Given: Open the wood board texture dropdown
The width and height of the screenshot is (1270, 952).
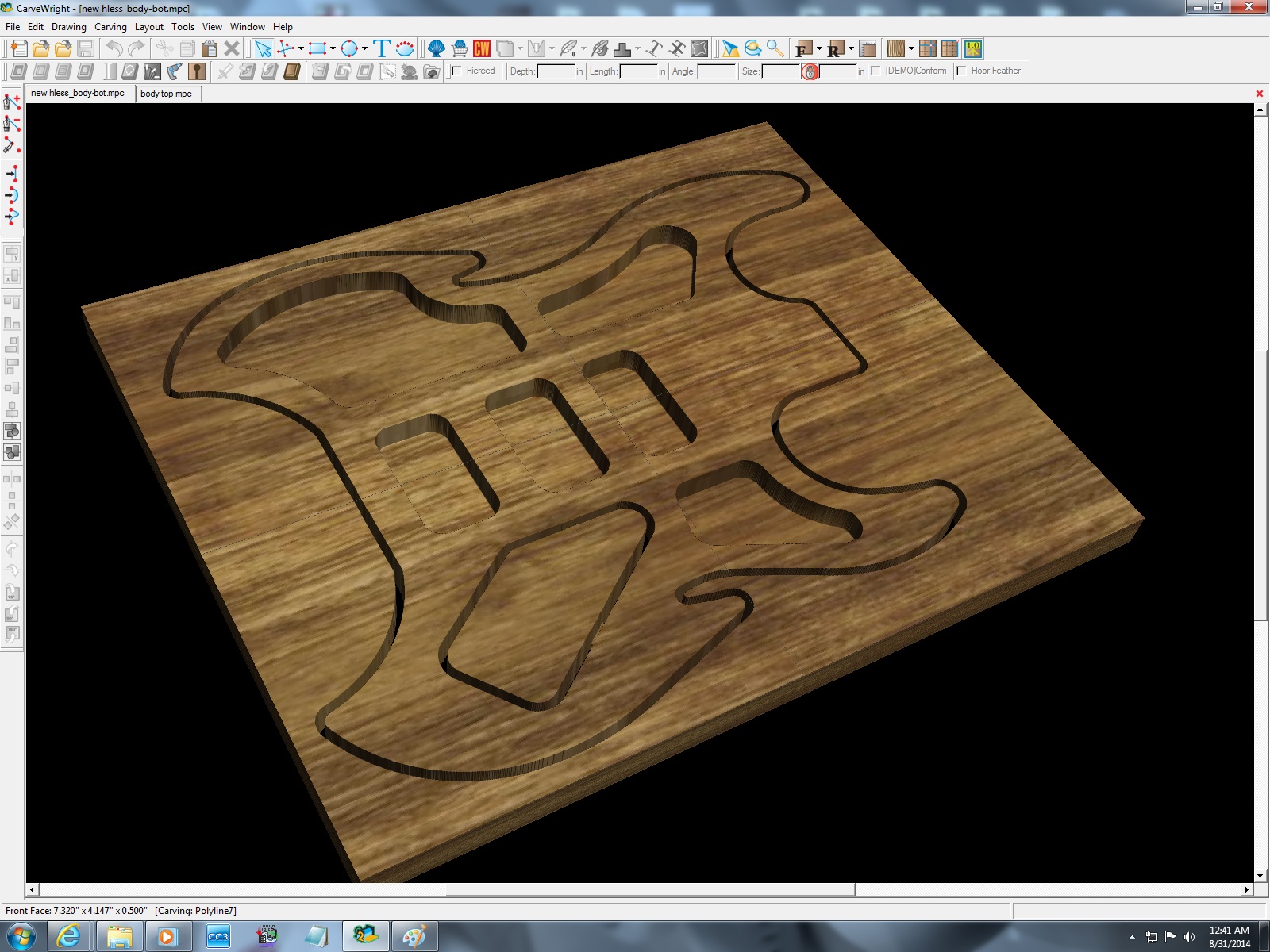Looking at the screenshot, I should tap(911, 48).
